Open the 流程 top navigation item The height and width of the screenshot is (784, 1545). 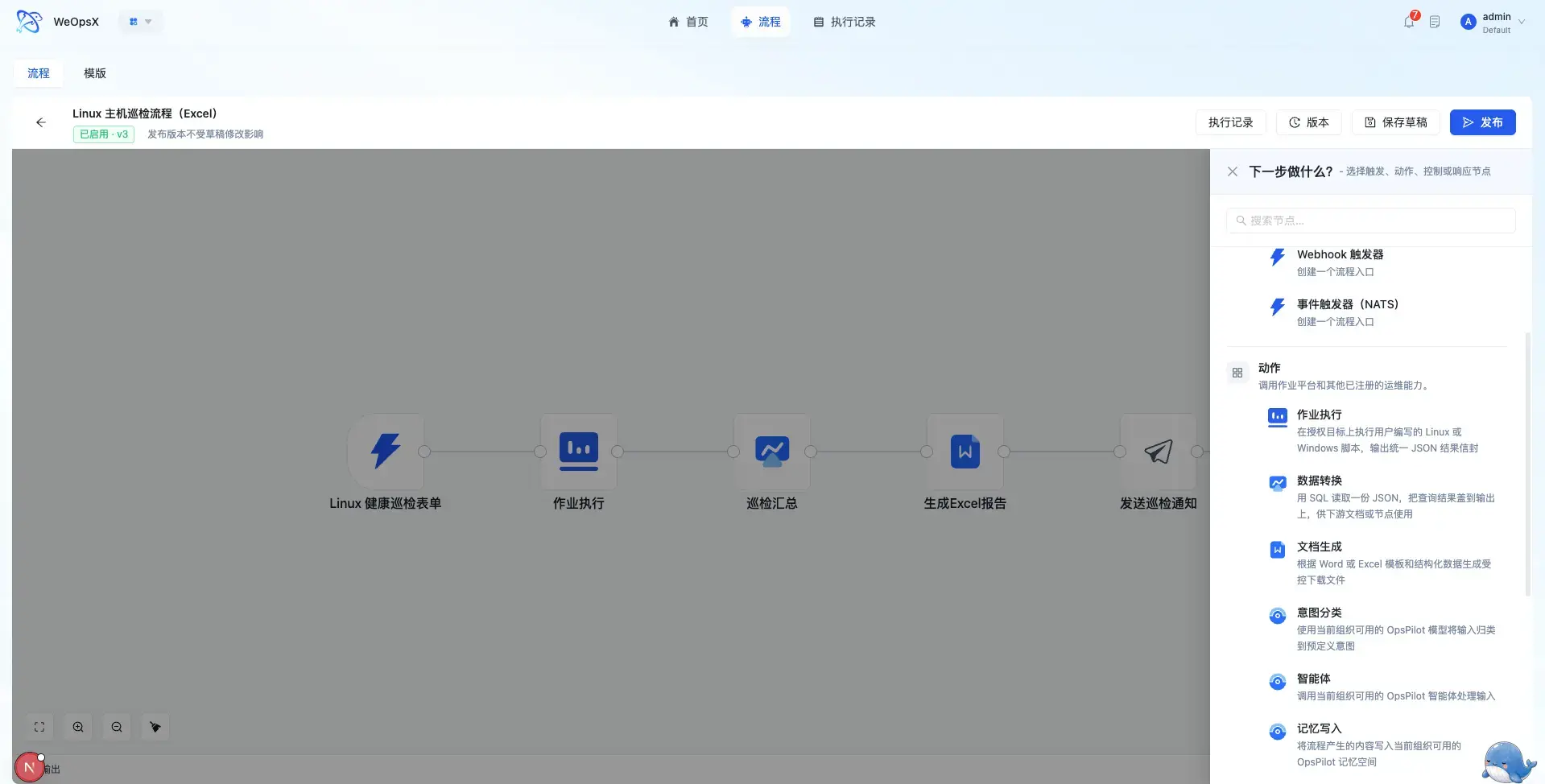coord(761,22)
